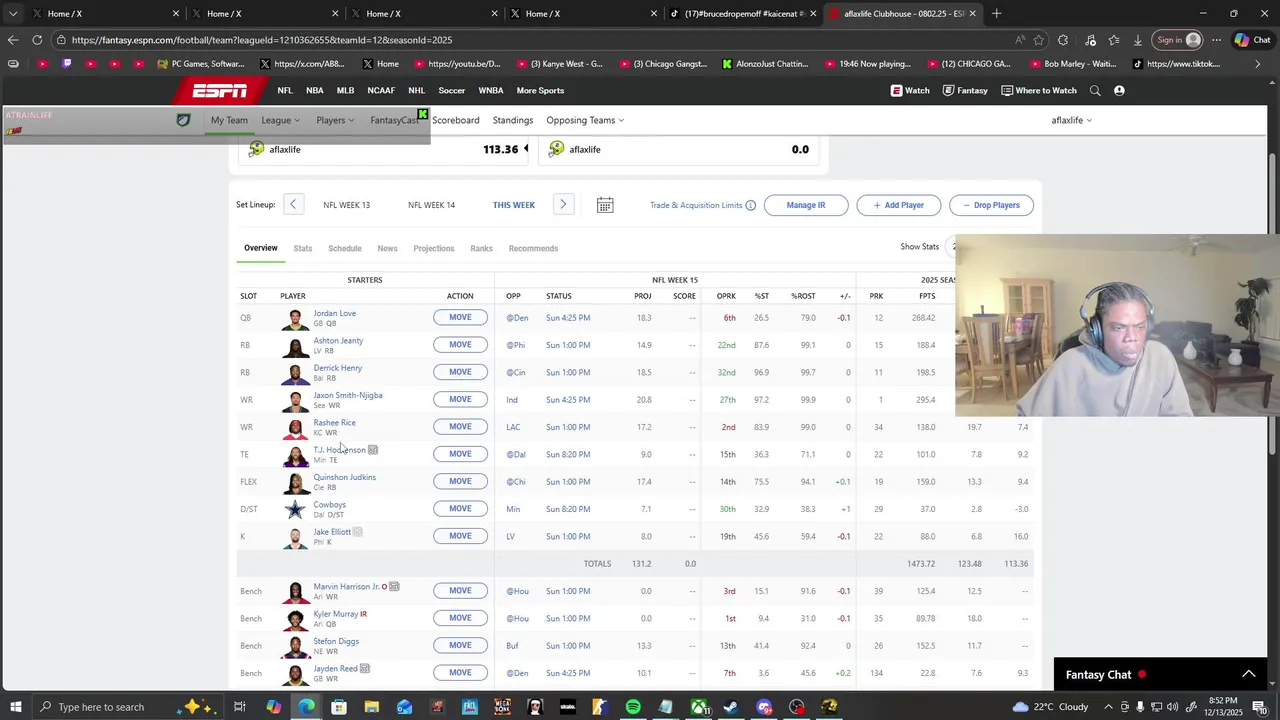
Task: Click the Manage IR button
Action: 806,205
